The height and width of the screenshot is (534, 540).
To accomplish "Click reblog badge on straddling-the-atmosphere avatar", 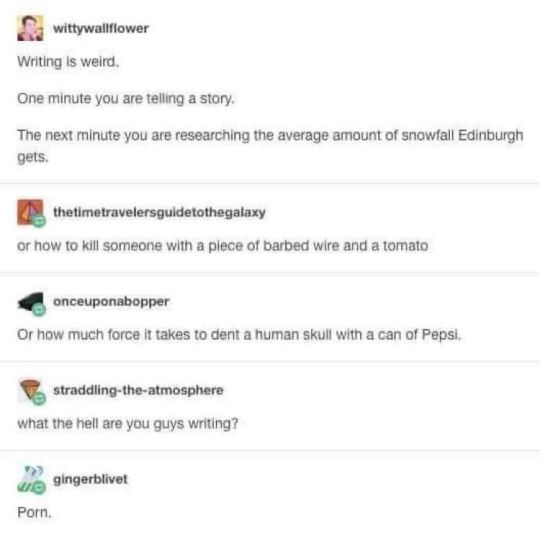I will [39, 399].
